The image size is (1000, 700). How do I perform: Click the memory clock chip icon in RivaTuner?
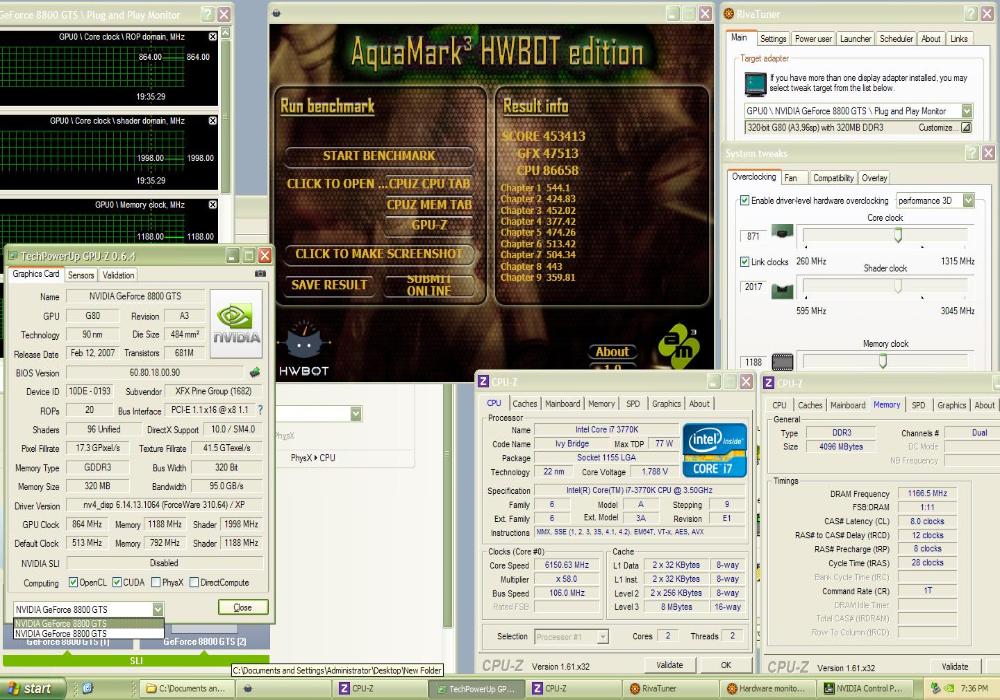783,362
